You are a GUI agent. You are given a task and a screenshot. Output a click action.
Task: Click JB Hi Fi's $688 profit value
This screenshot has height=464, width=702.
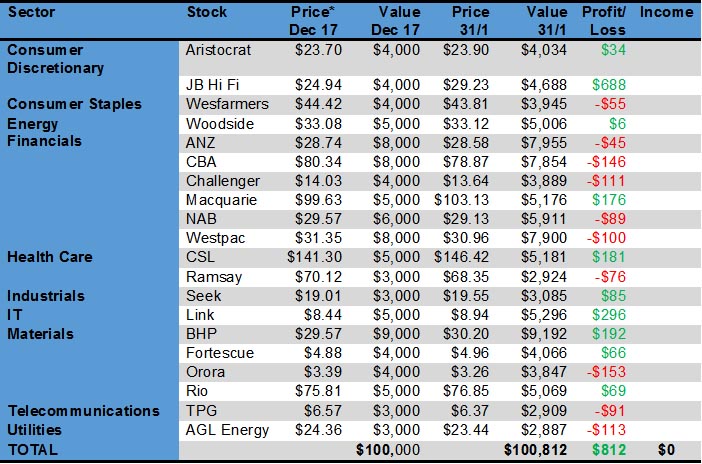pos(611,86)
